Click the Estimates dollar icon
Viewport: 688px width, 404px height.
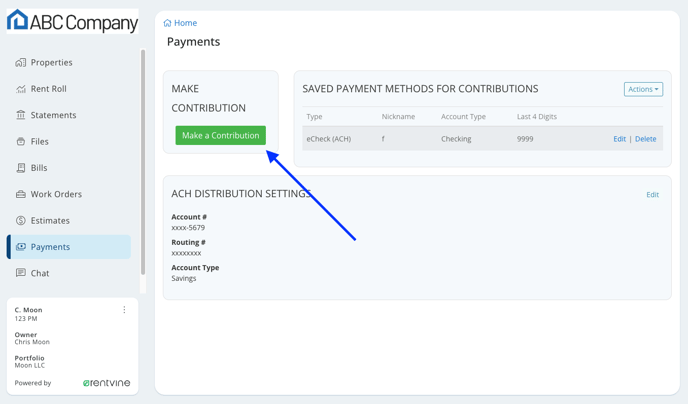coord(21,220)
